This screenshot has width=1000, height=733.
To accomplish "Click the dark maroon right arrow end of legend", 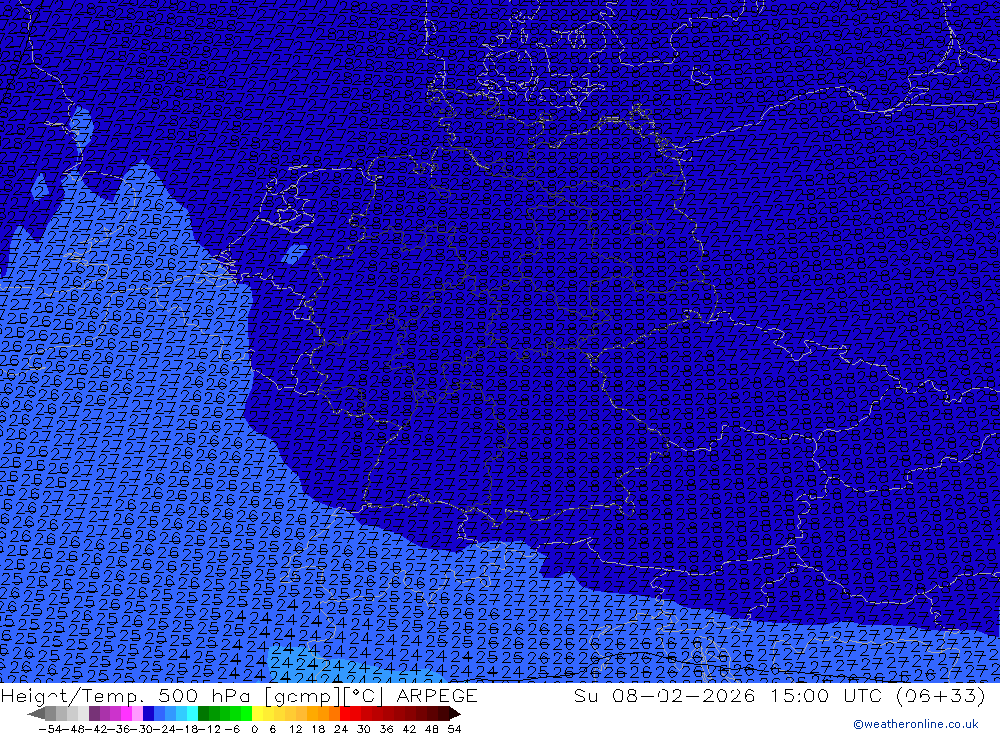I will (x=455, y=714).
